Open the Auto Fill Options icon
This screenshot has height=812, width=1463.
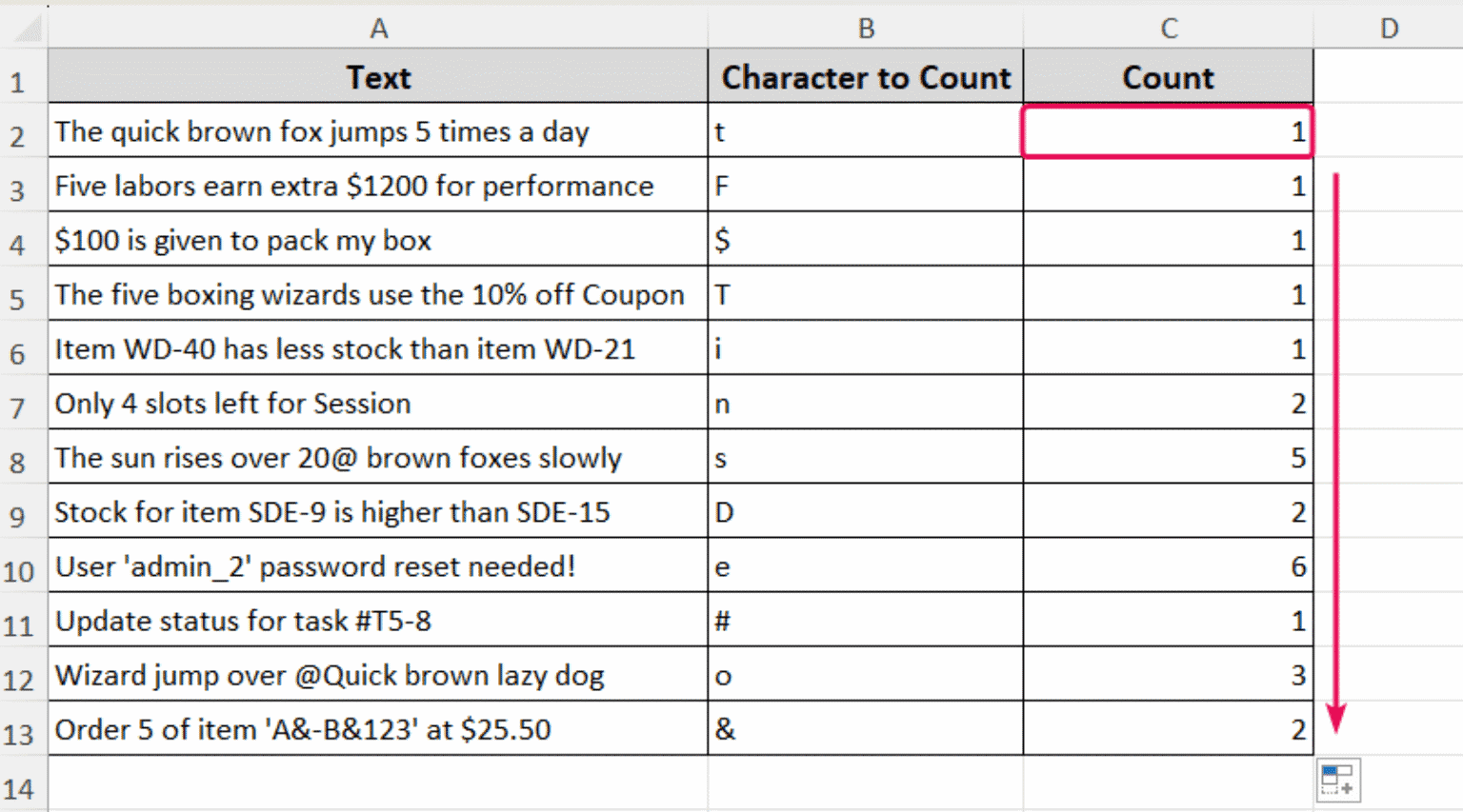[1338, 779]
